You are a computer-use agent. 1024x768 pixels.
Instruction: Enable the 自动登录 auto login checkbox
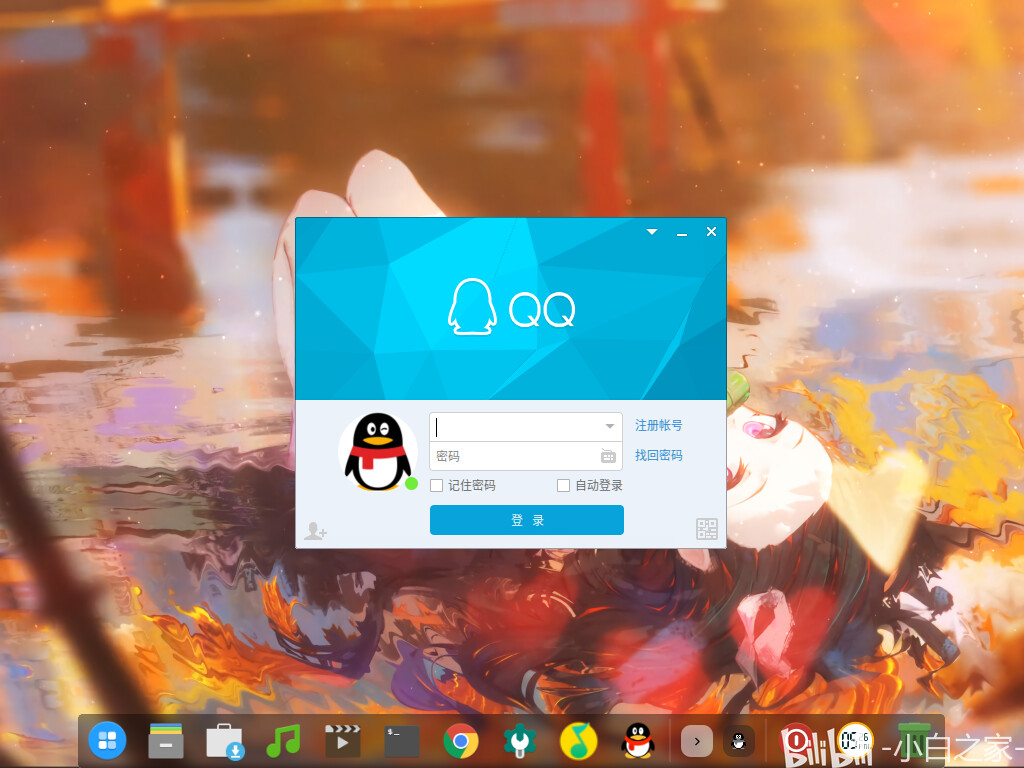pos(563,485)
